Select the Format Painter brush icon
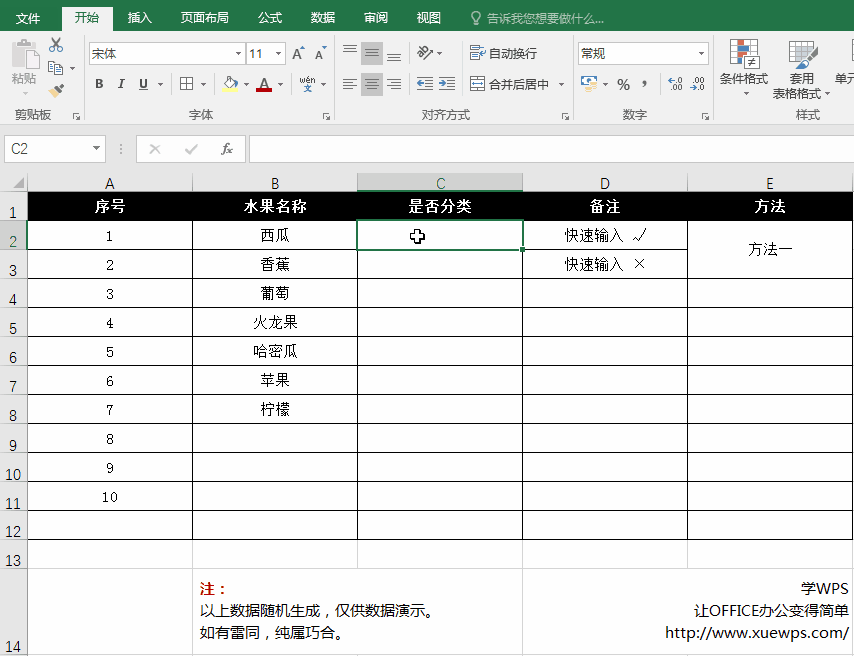Viewport: 854px width, 656px height. coord(56,90)
